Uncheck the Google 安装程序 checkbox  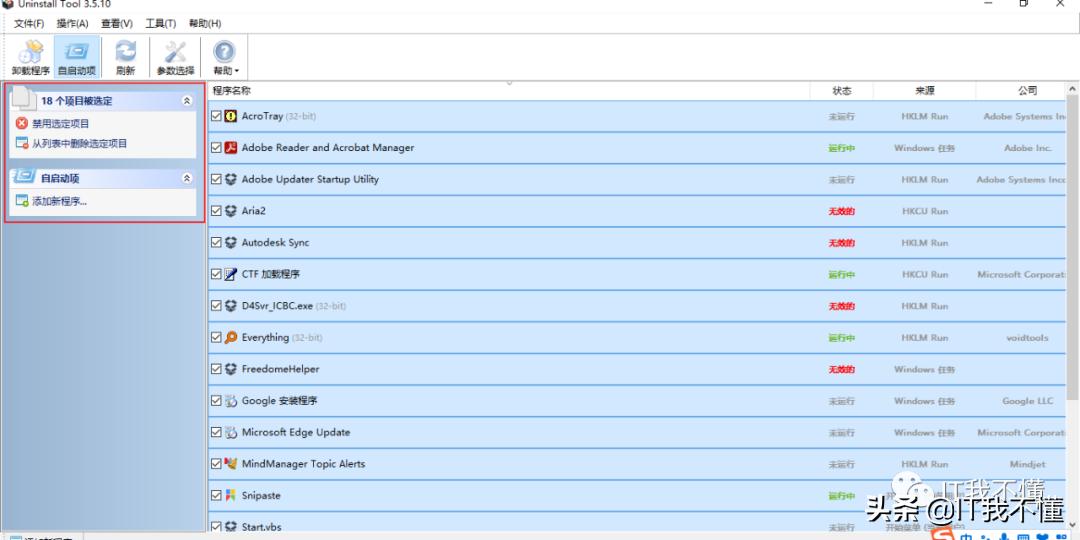(x=216, y=401)
